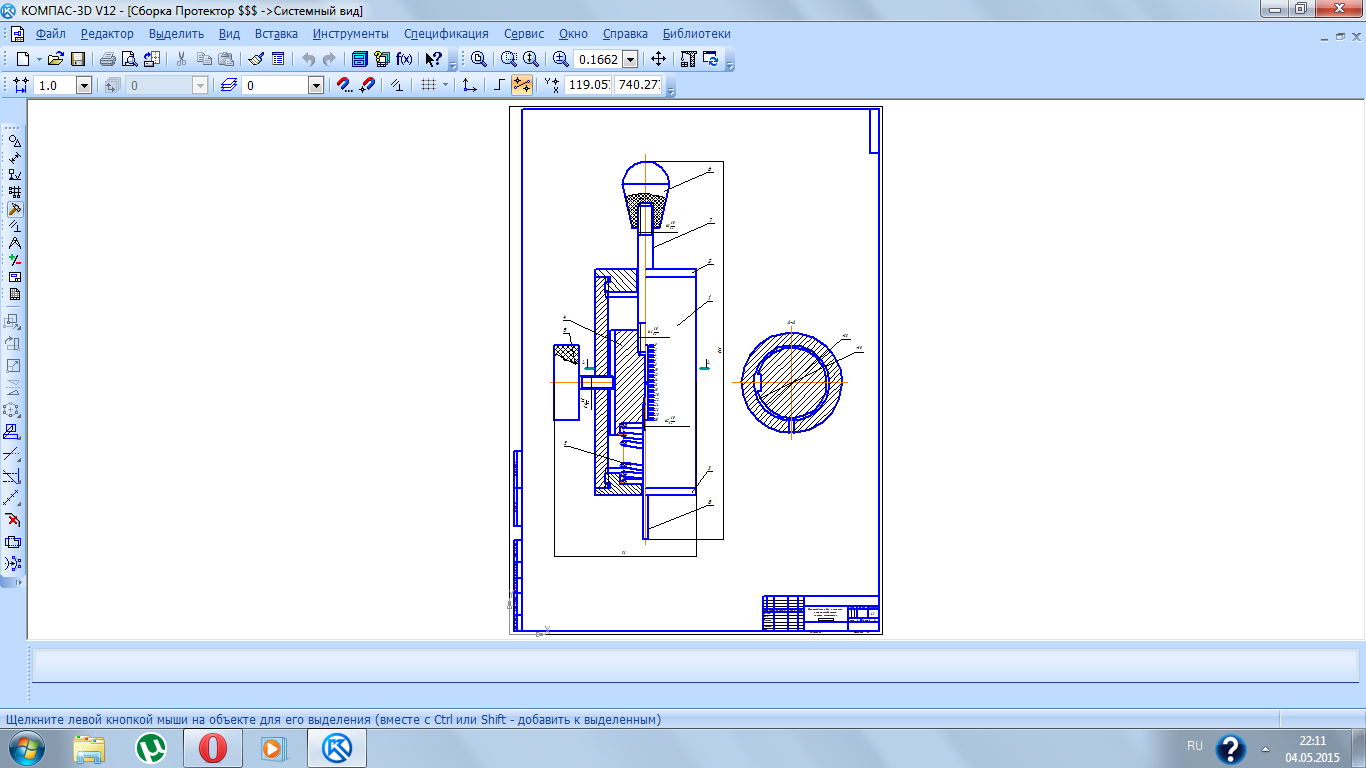
Task: Expand the arrow next to the New icon
Action: point(38,59)
